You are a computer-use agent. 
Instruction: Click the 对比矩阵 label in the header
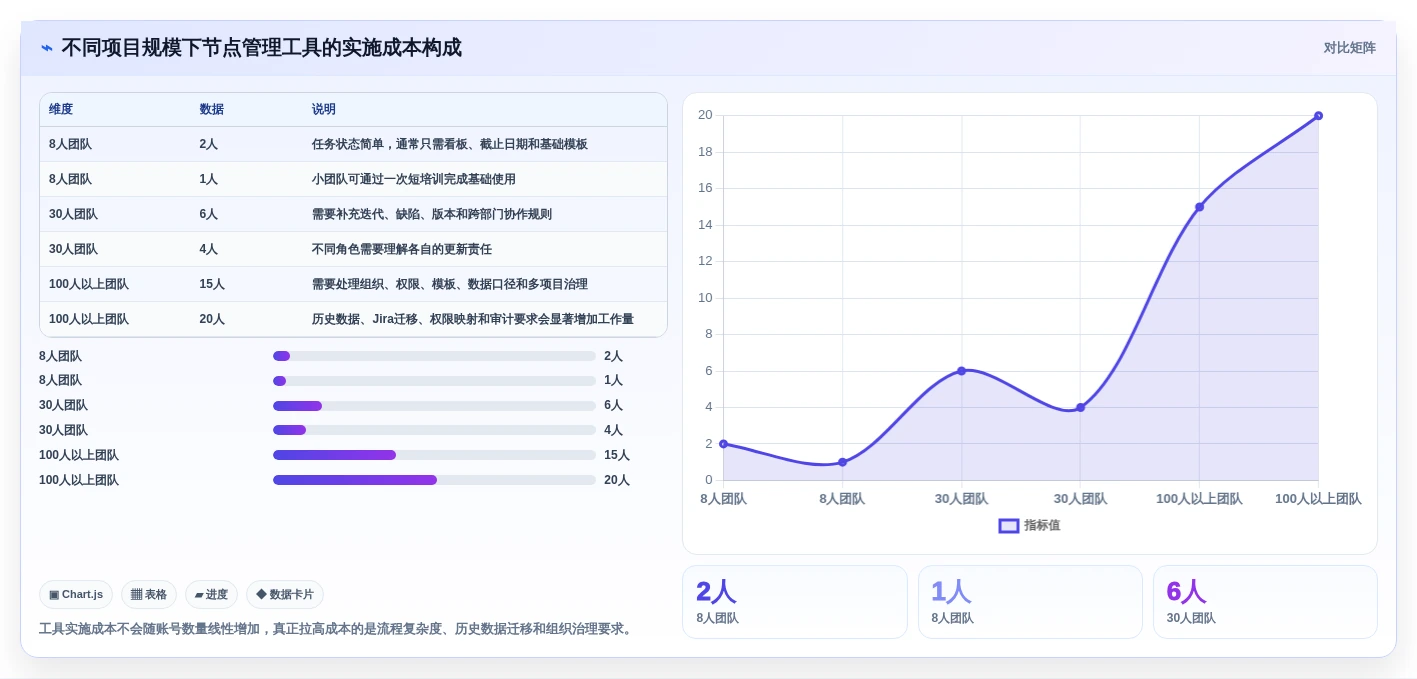1349,48
